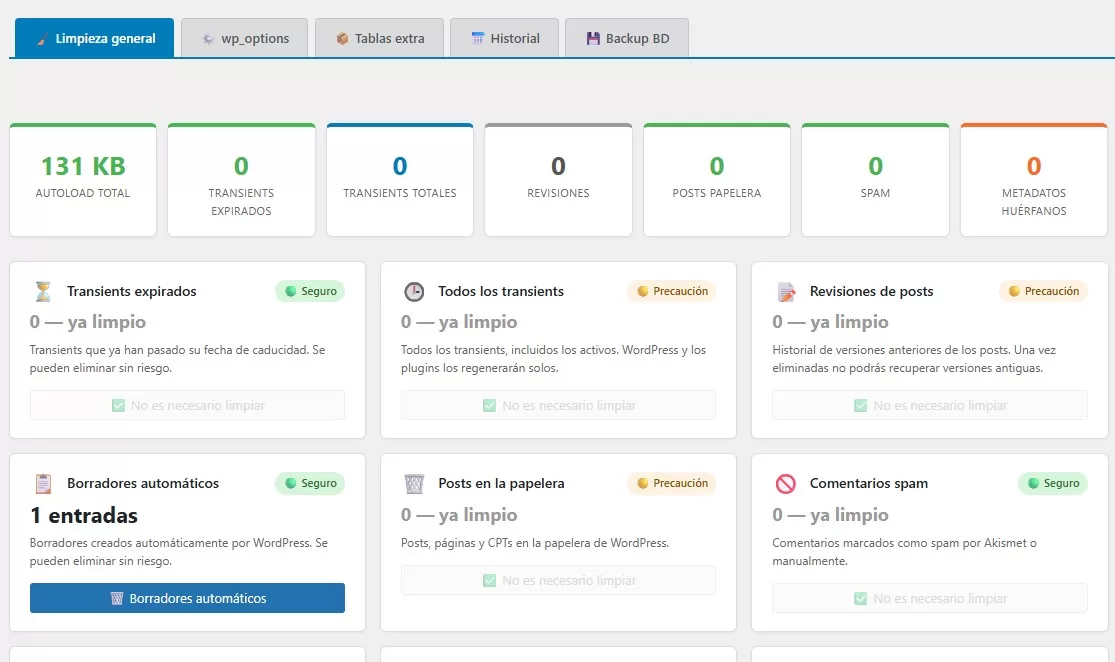The image size is (1115, 662).
Task: Open the wp_options tab
Action: pos(244,39)
